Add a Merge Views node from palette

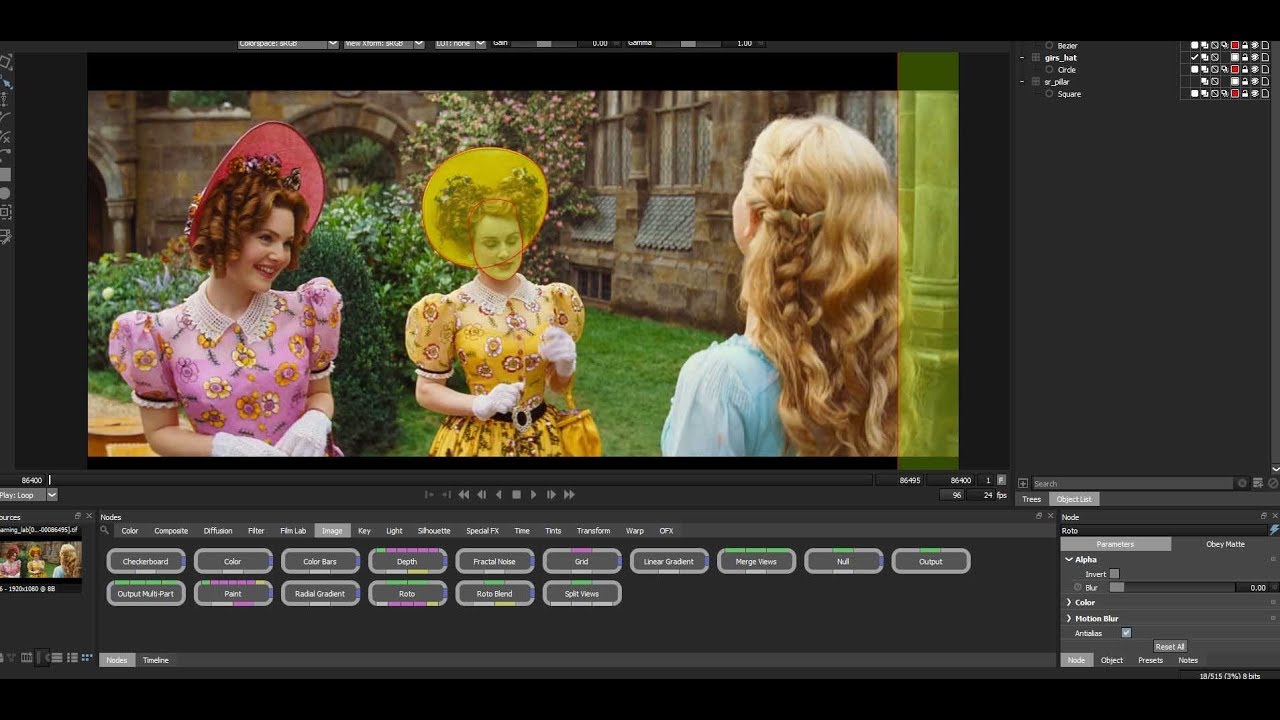[756, 562]
